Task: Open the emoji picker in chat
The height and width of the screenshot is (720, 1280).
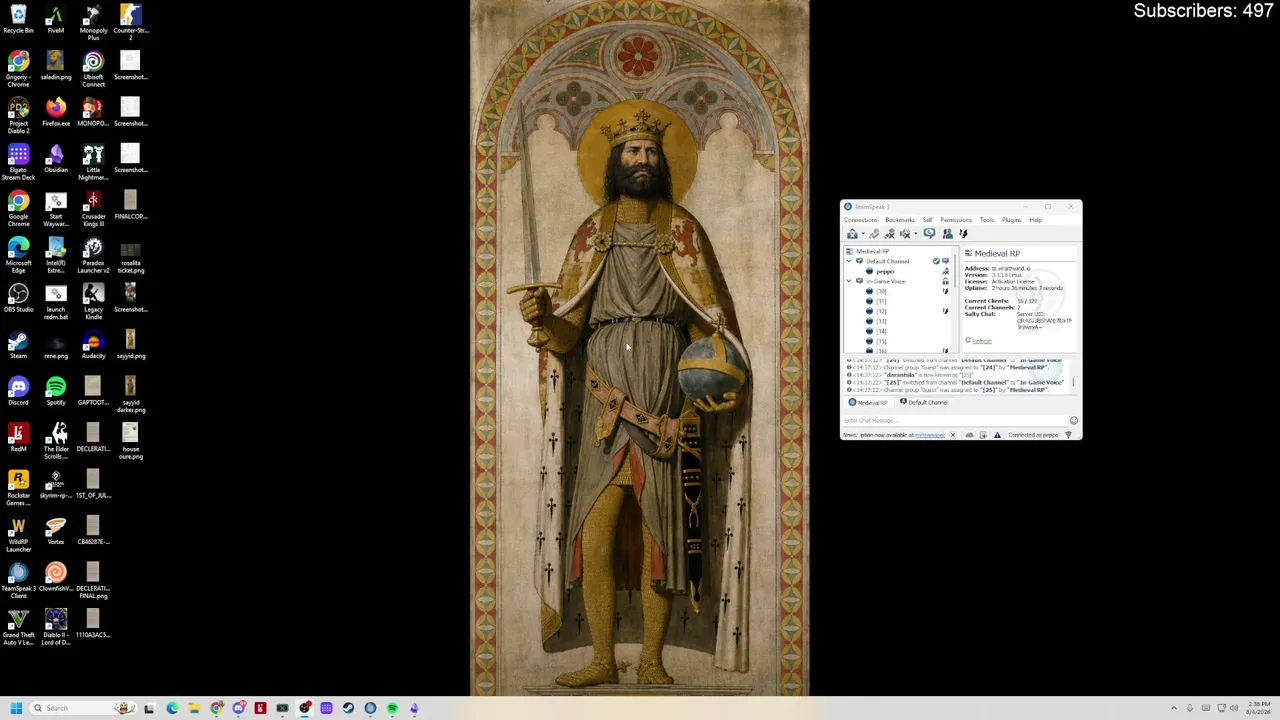Action: click(1073, 421)
